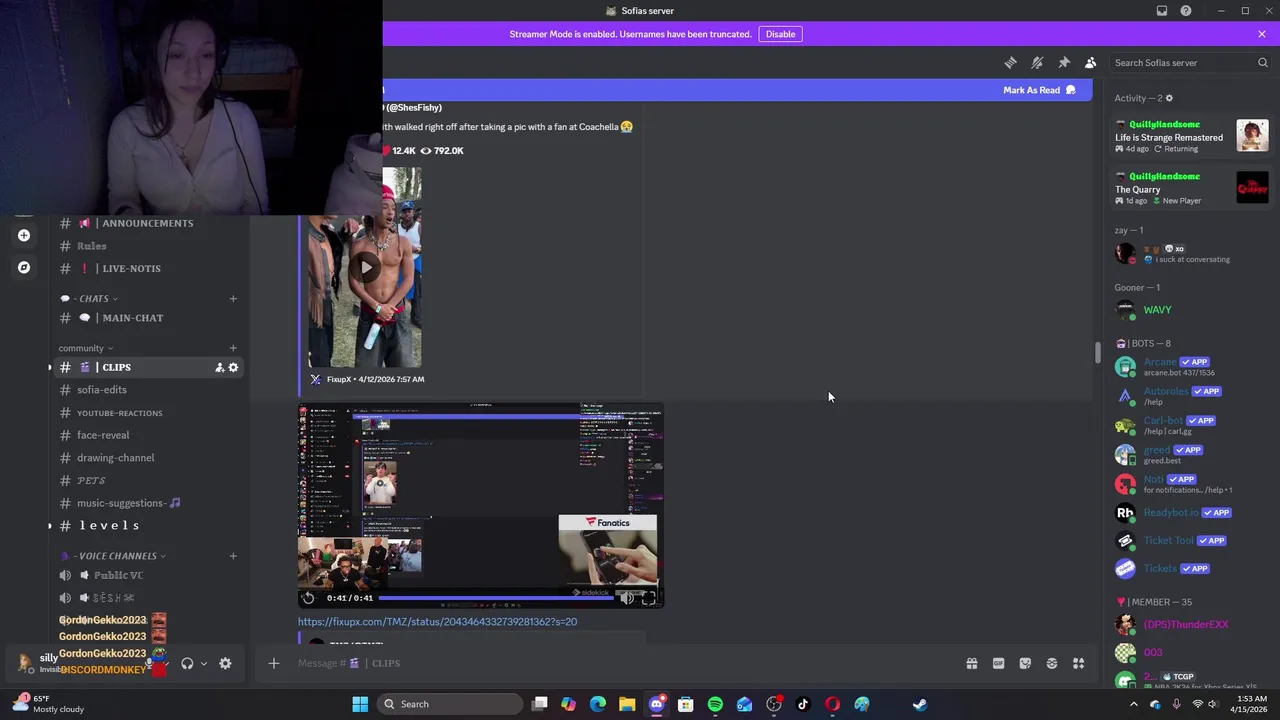Screen dimensions: 1280x720
Task: Open the drawing-channel
Action: pyautogui.click(x=147, y=458)
